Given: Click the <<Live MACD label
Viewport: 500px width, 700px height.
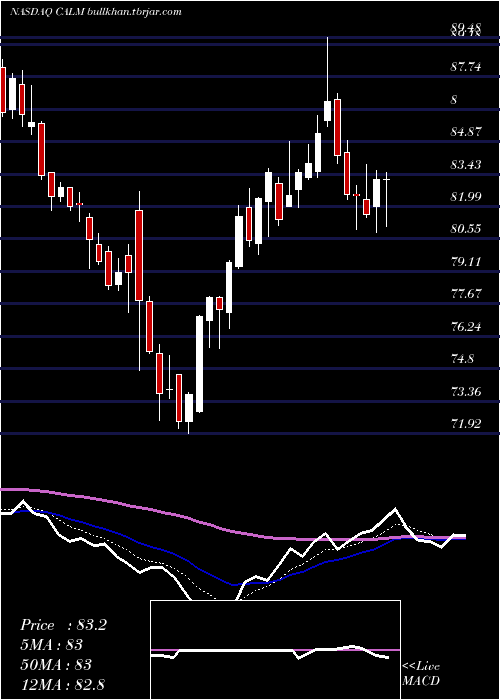Looking at the screenshot, I should point(421,673).
